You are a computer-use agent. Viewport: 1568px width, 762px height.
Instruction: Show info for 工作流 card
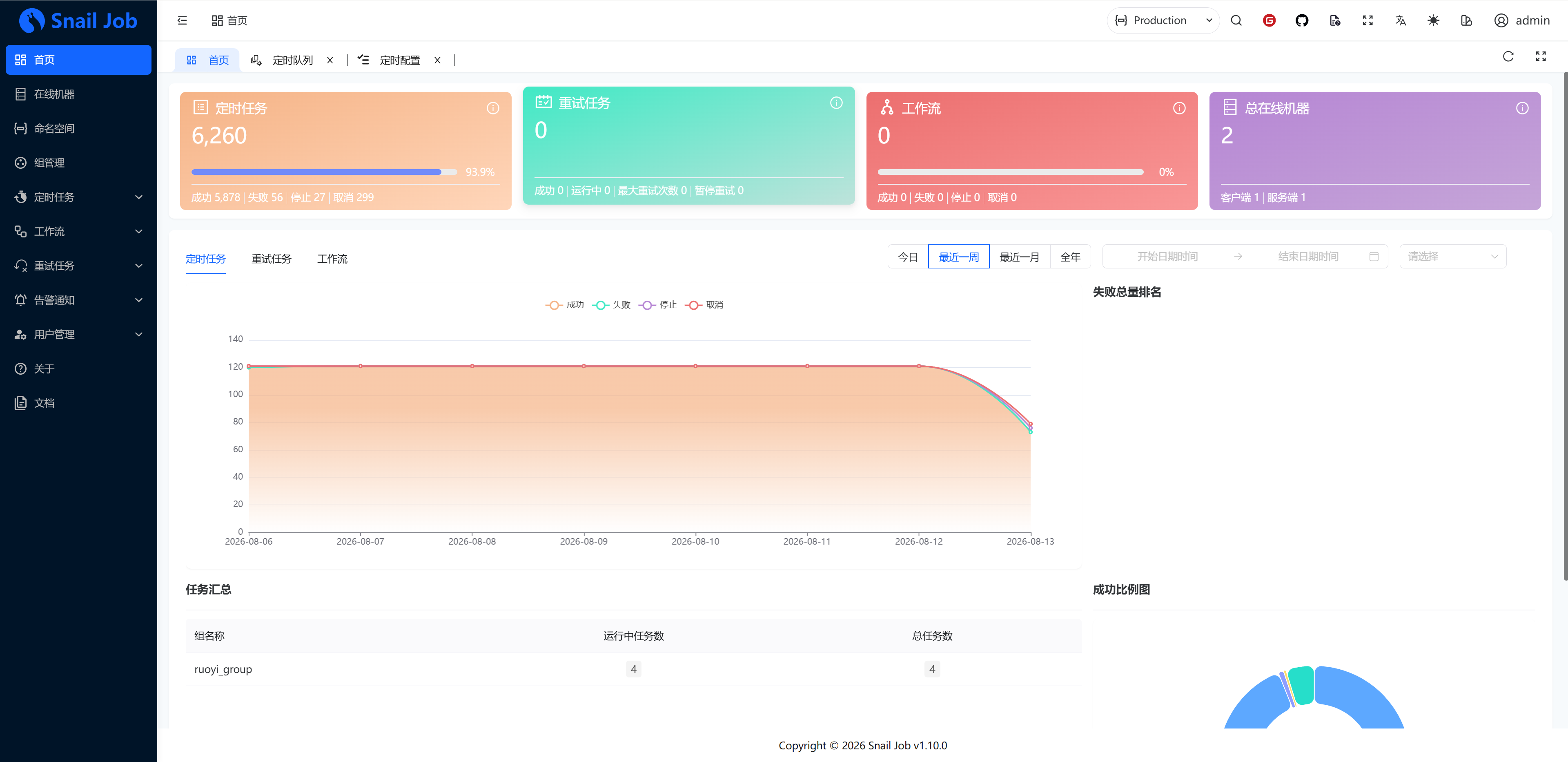pos(1180,108)
